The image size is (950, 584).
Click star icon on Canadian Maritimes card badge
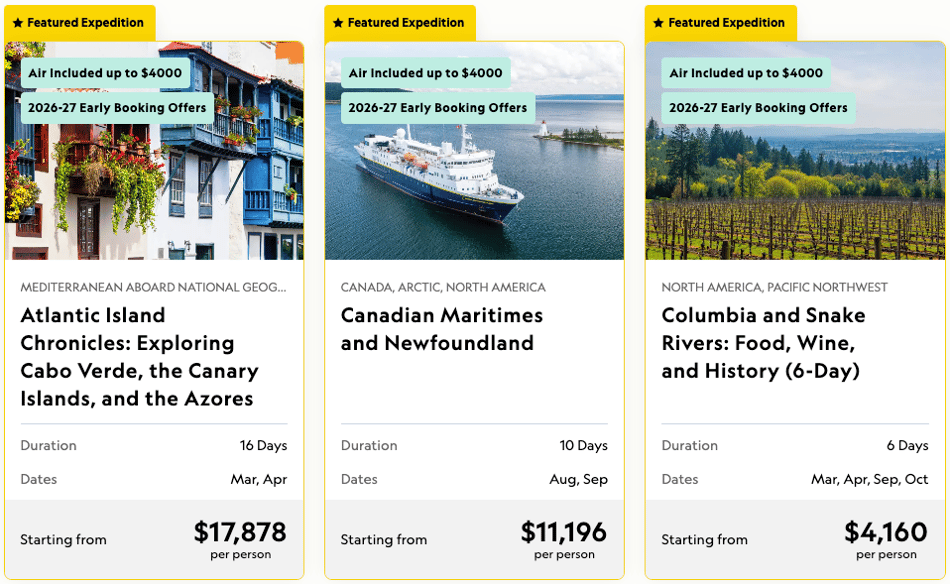(338, 23)
